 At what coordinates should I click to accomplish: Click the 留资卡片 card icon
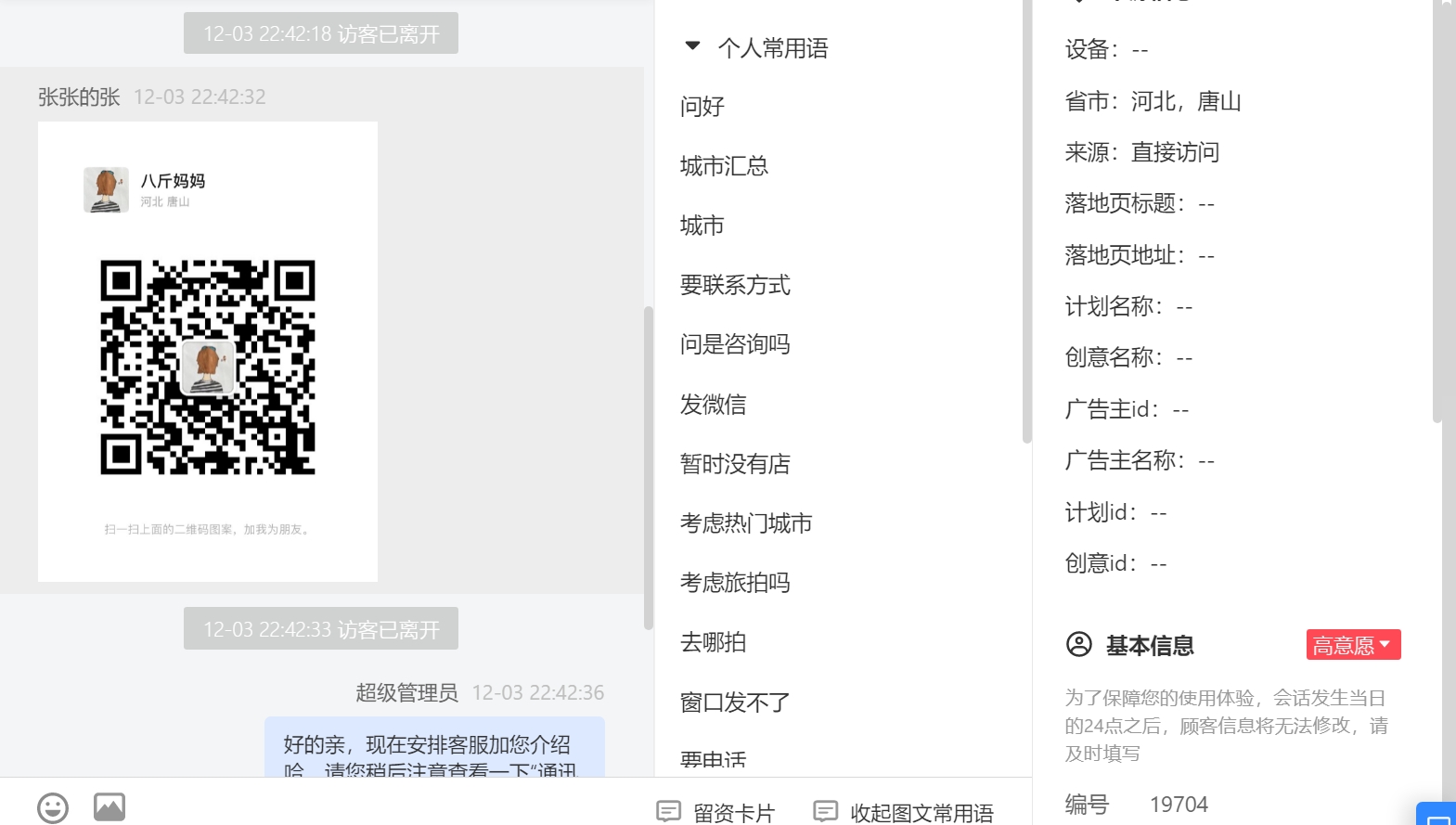(668, 812)
